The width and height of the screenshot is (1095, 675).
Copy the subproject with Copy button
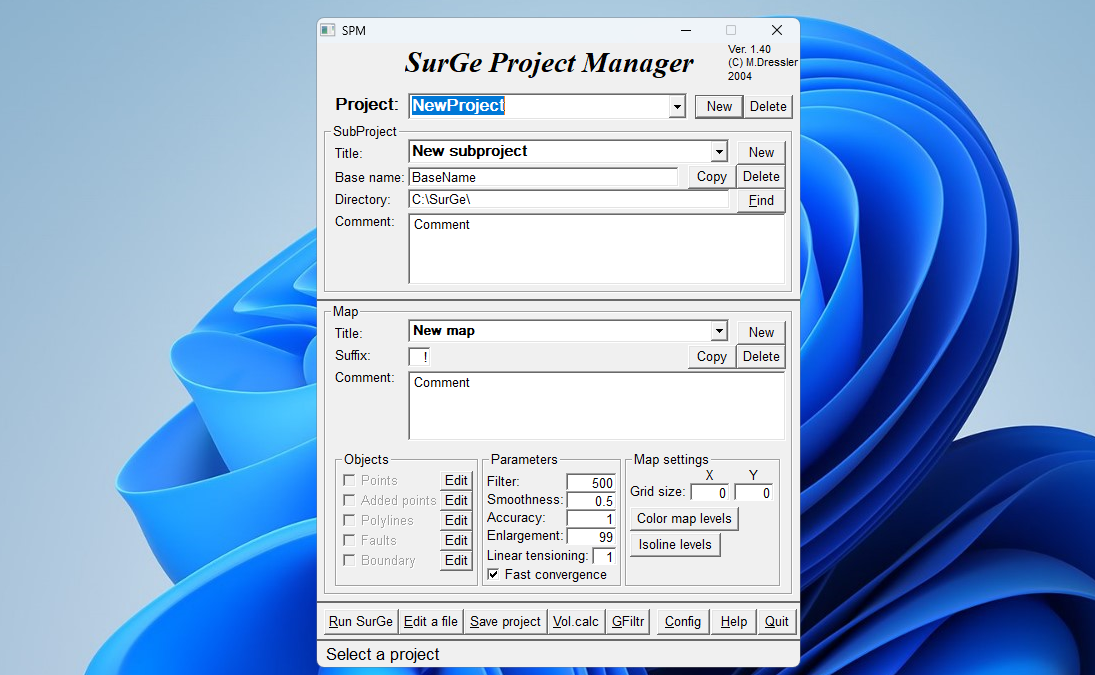711,177
